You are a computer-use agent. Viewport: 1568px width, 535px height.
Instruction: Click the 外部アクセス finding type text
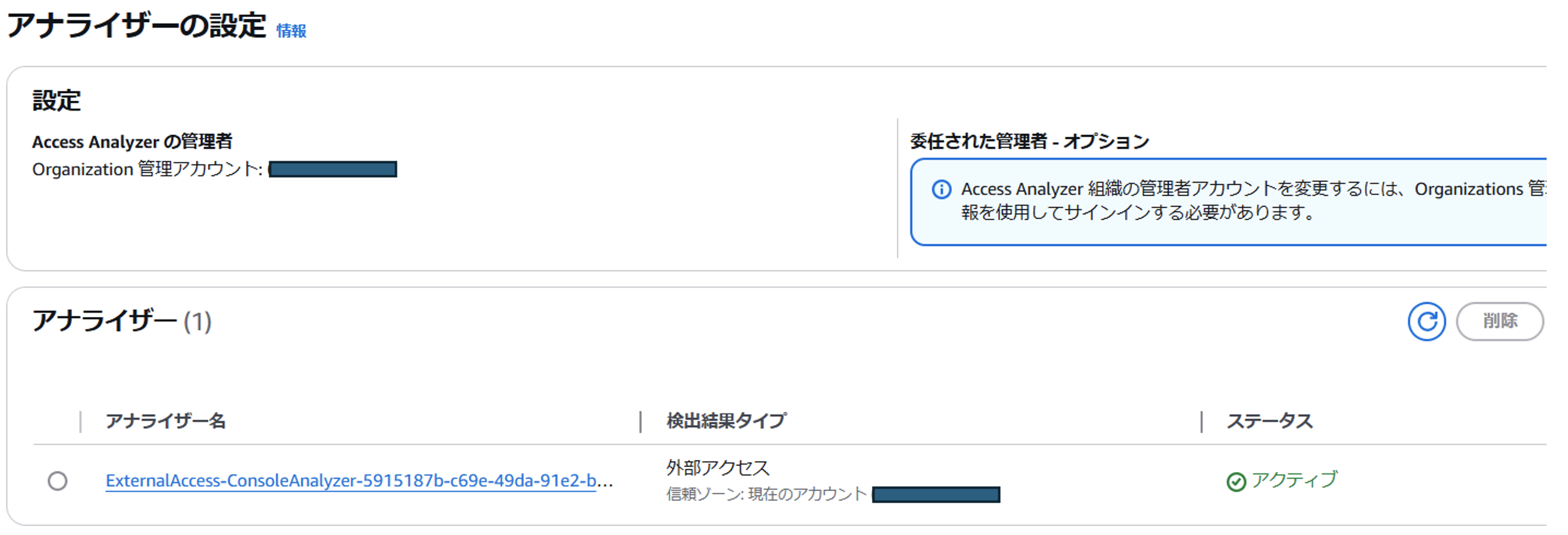717,468
